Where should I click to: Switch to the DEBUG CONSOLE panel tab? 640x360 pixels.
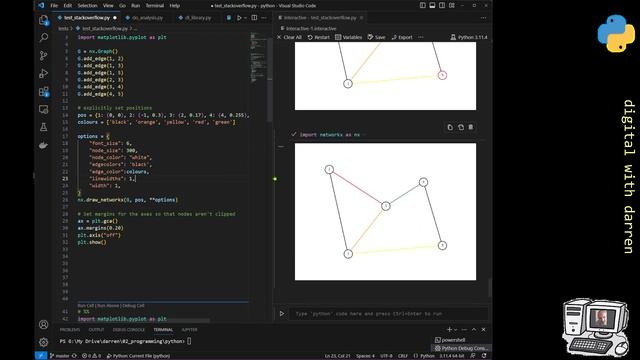129,330
